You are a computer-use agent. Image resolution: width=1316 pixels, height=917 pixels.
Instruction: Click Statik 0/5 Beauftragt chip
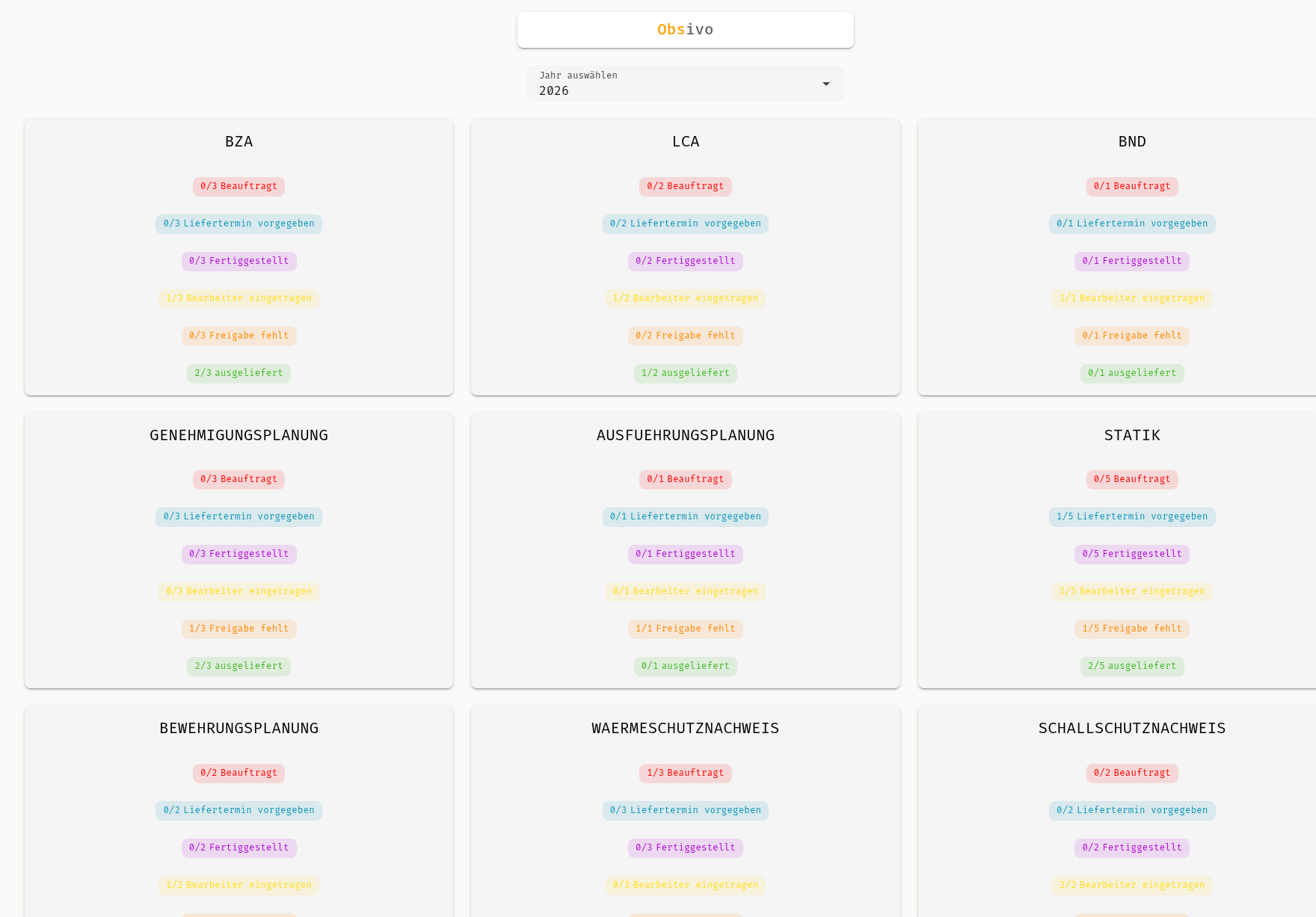pyautogui.click(x=1132, y=480)
